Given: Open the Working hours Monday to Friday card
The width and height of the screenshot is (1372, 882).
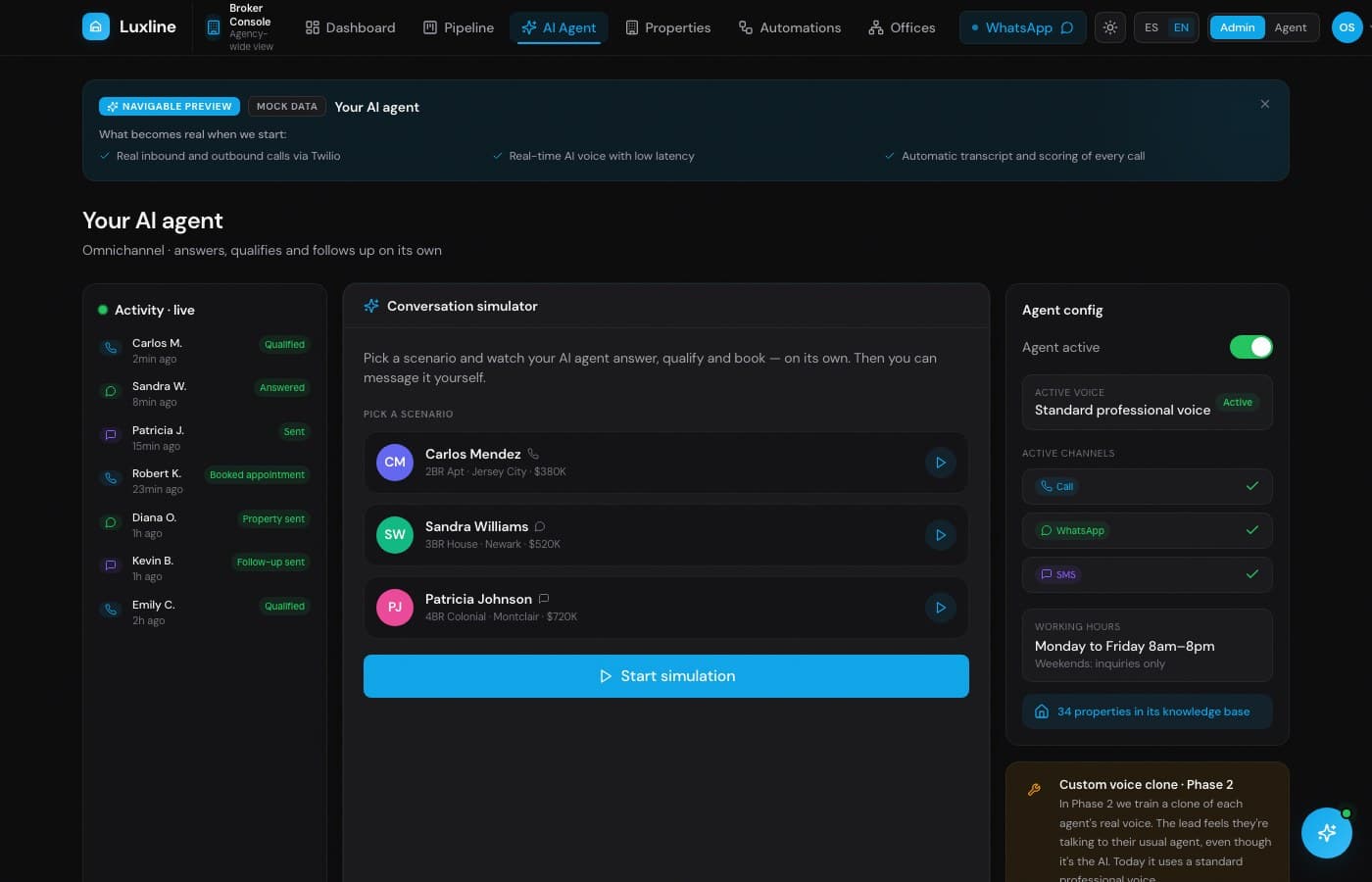Looking at the screenshot, I should [1147, 645].
